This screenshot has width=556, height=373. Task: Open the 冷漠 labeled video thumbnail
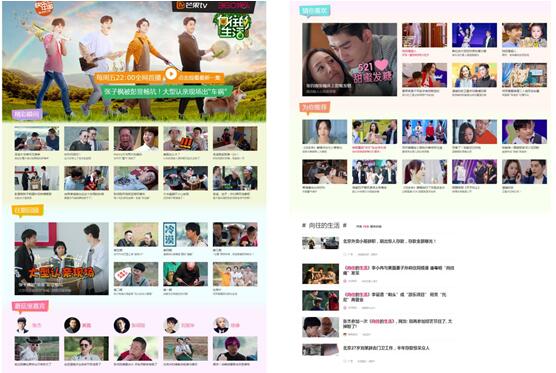click(185, 234)
